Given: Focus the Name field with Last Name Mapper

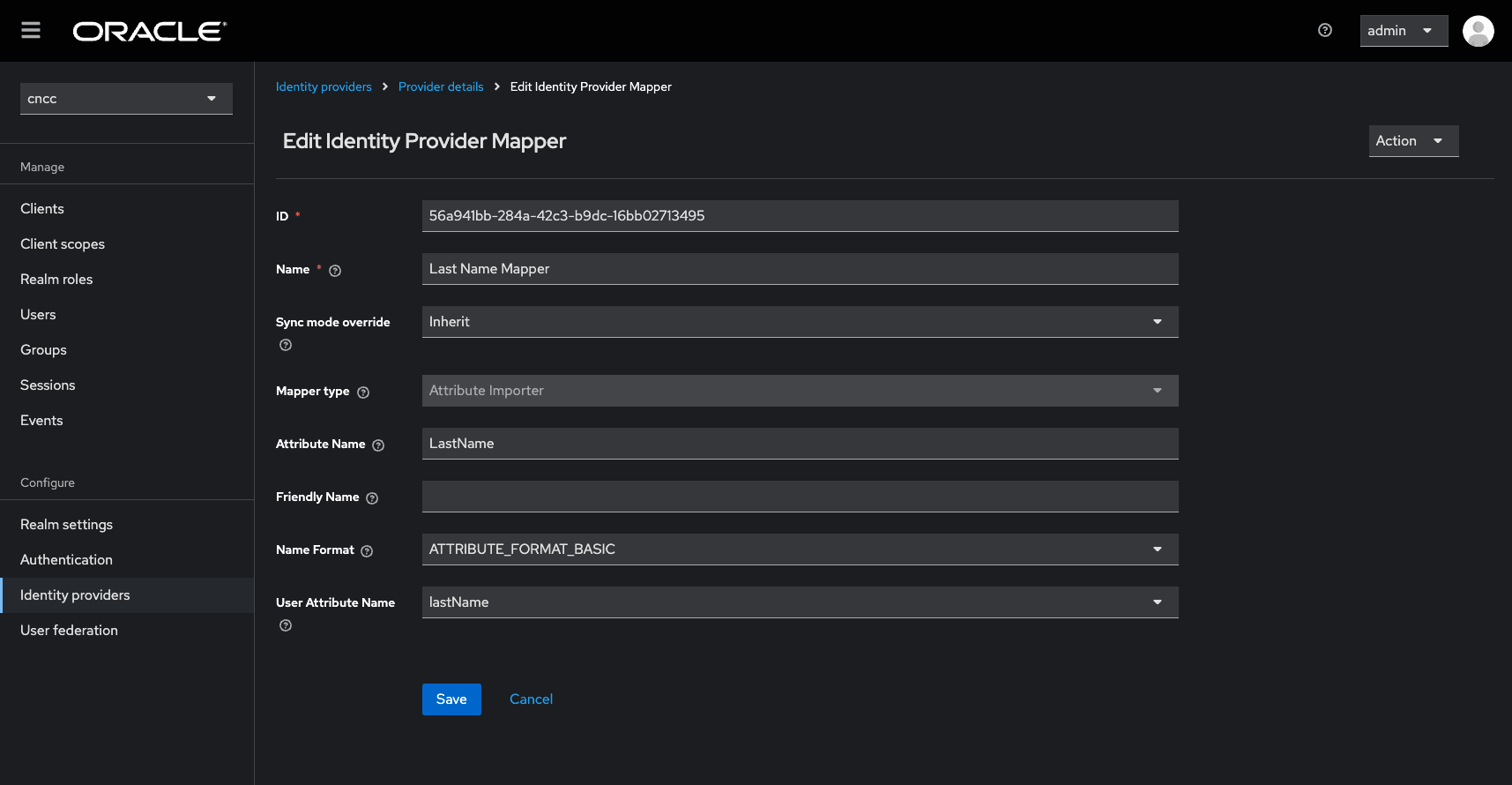Looking at the screenshot, I should click(800, 269).
